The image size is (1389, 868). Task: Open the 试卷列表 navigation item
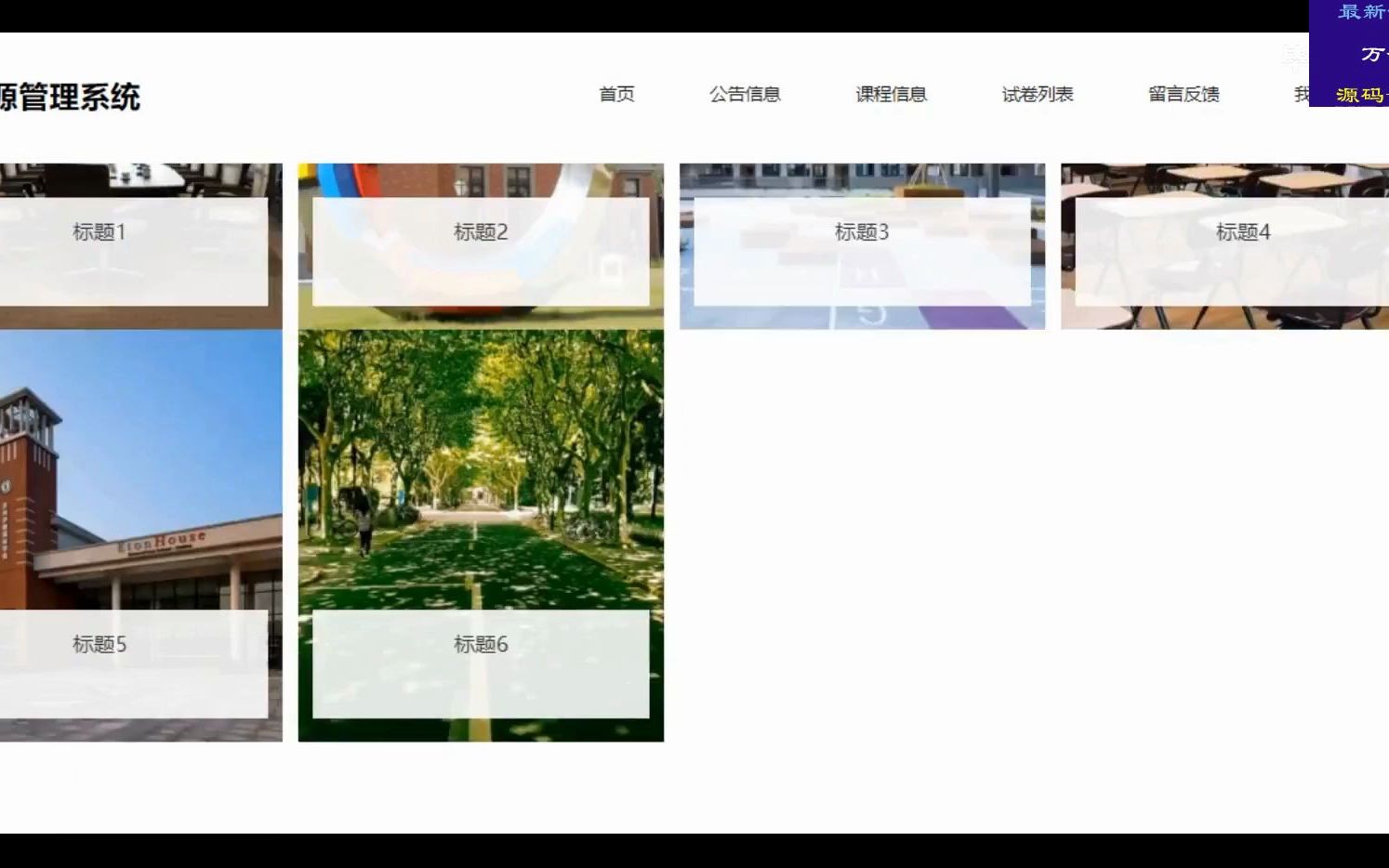pyautogui.click(x=1037, y=93)
